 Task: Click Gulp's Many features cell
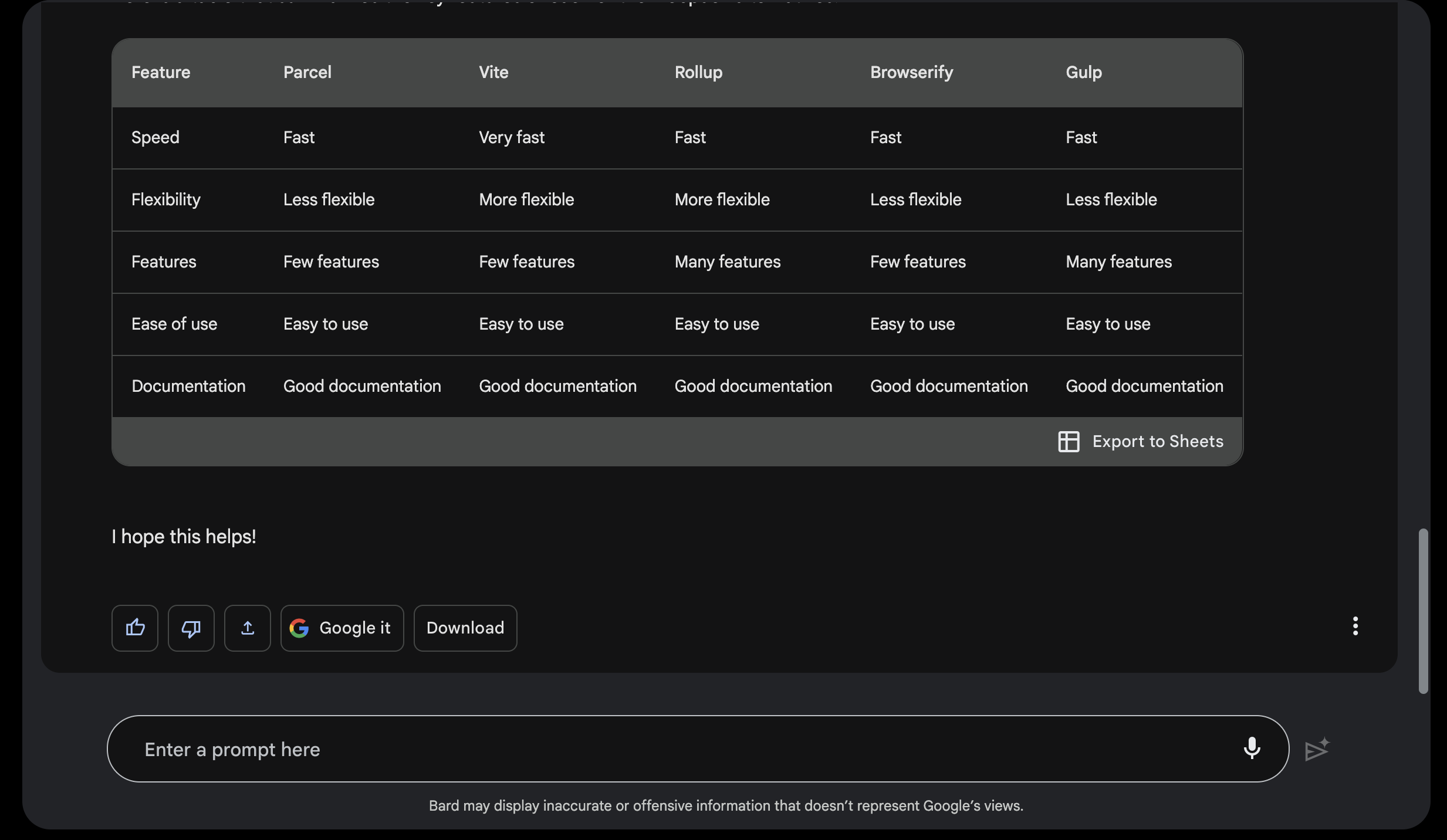click(1119, 262)
